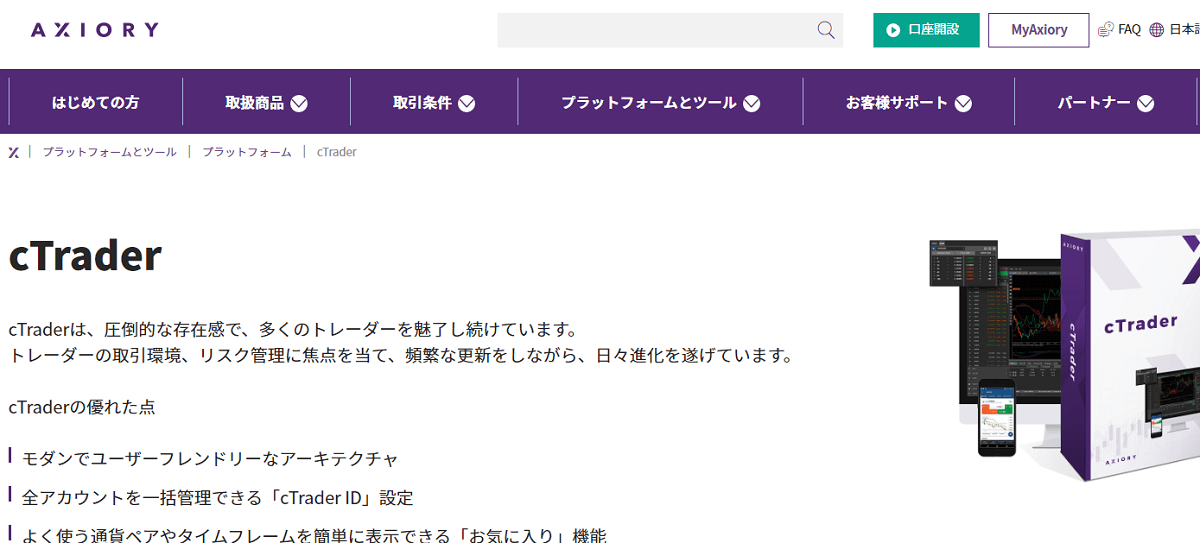Click the search magnifier icon
This screenshot has height=543, width=1200.
click(826, 30)
